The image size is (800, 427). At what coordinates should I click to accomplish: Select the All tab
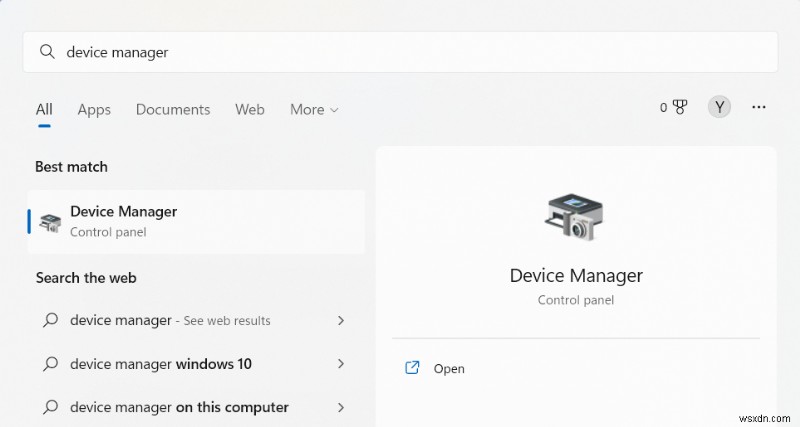[44, 109]
